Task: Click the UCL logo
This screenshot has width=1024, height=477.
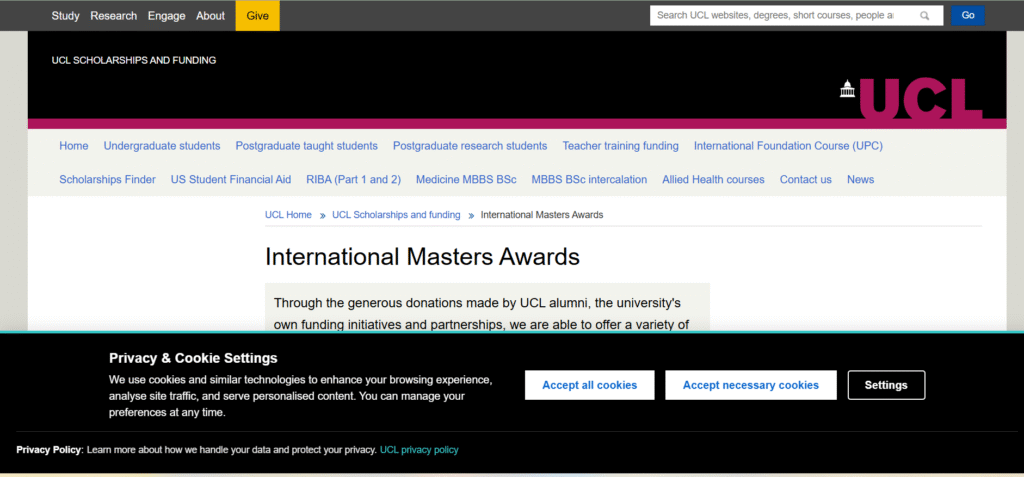Action: (x=912, y=98)
